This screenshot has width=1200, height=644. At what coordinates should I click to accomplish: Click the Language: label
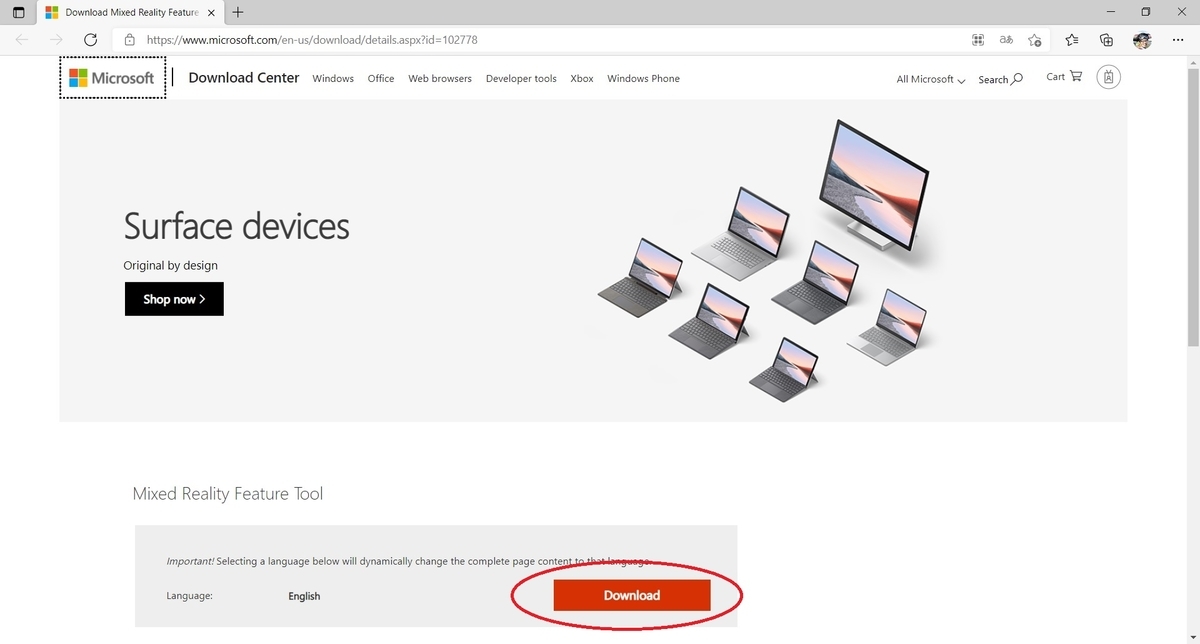189,596
